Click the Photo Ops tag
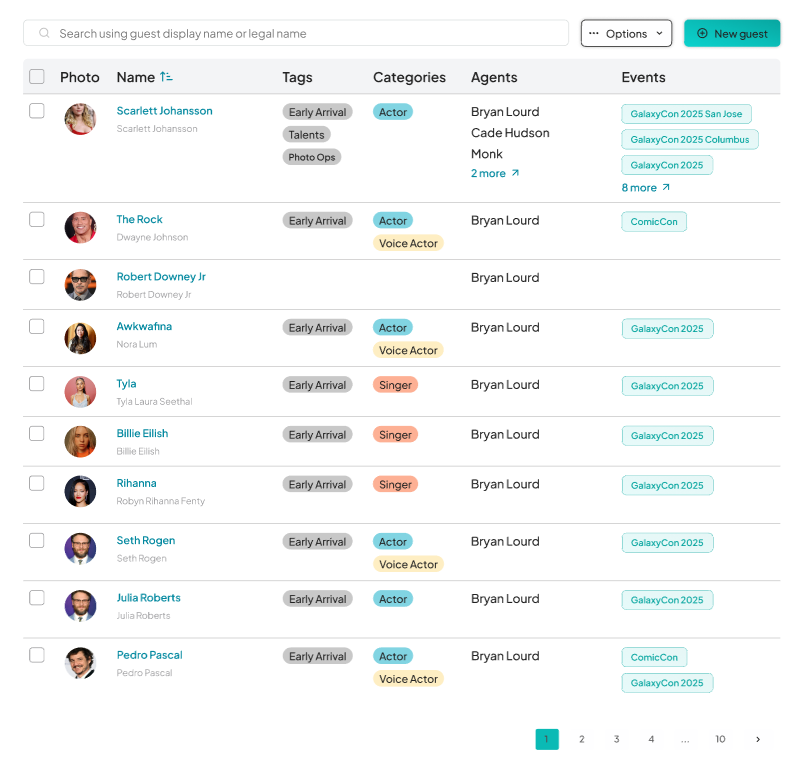 coord(311,157)
